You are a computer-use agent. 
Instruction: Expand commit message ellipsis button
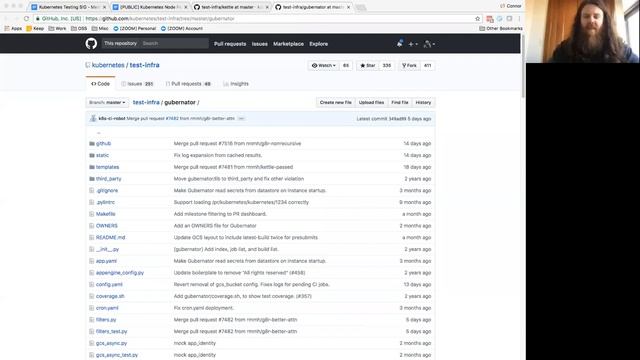(241, 118)
